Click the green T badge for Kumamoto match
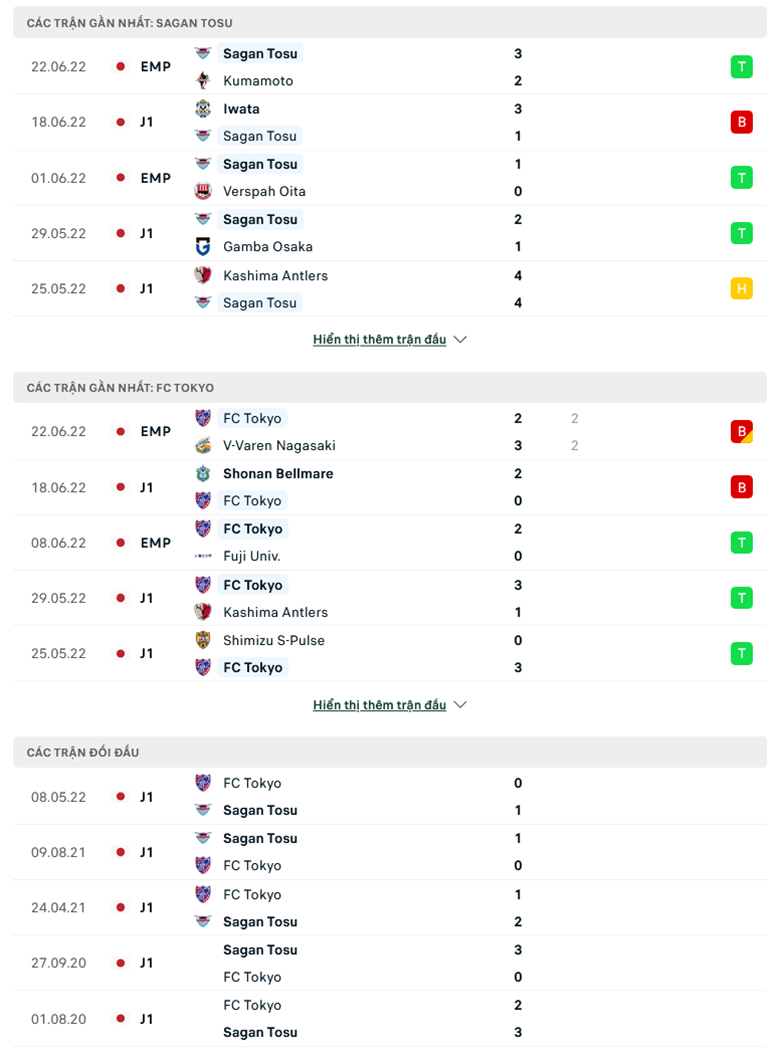Viewport: 780px width, 1059px height. tap(742, 67)
